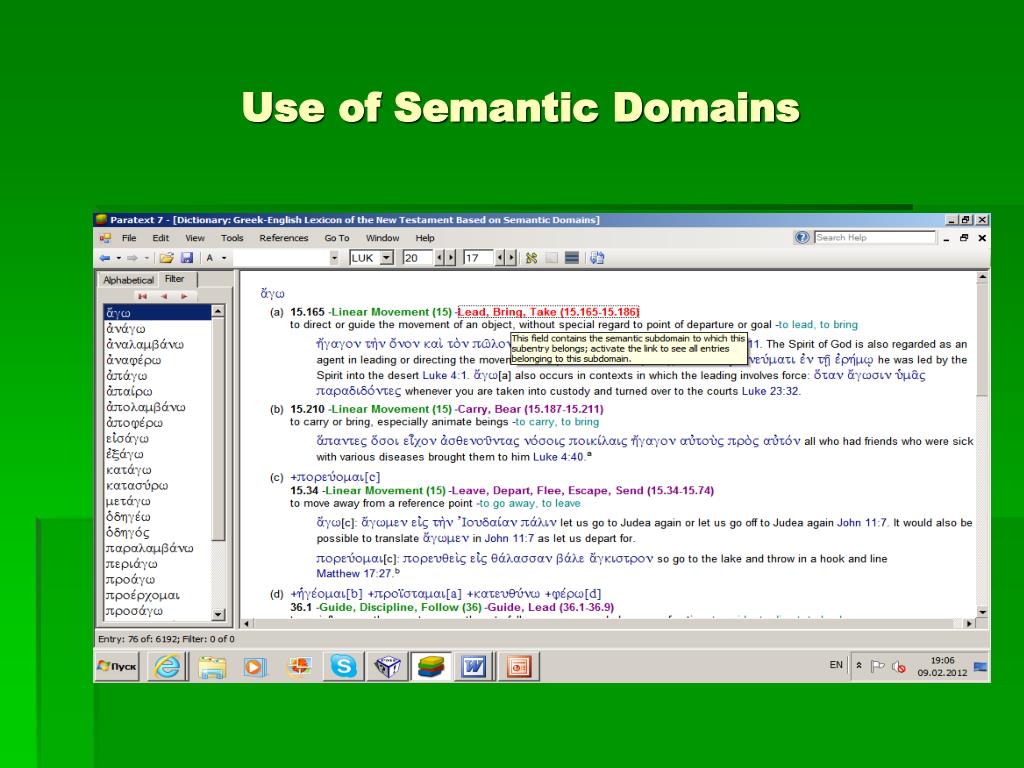Open the Window menu
The image size is (1024, 768).
pos(382,238)
